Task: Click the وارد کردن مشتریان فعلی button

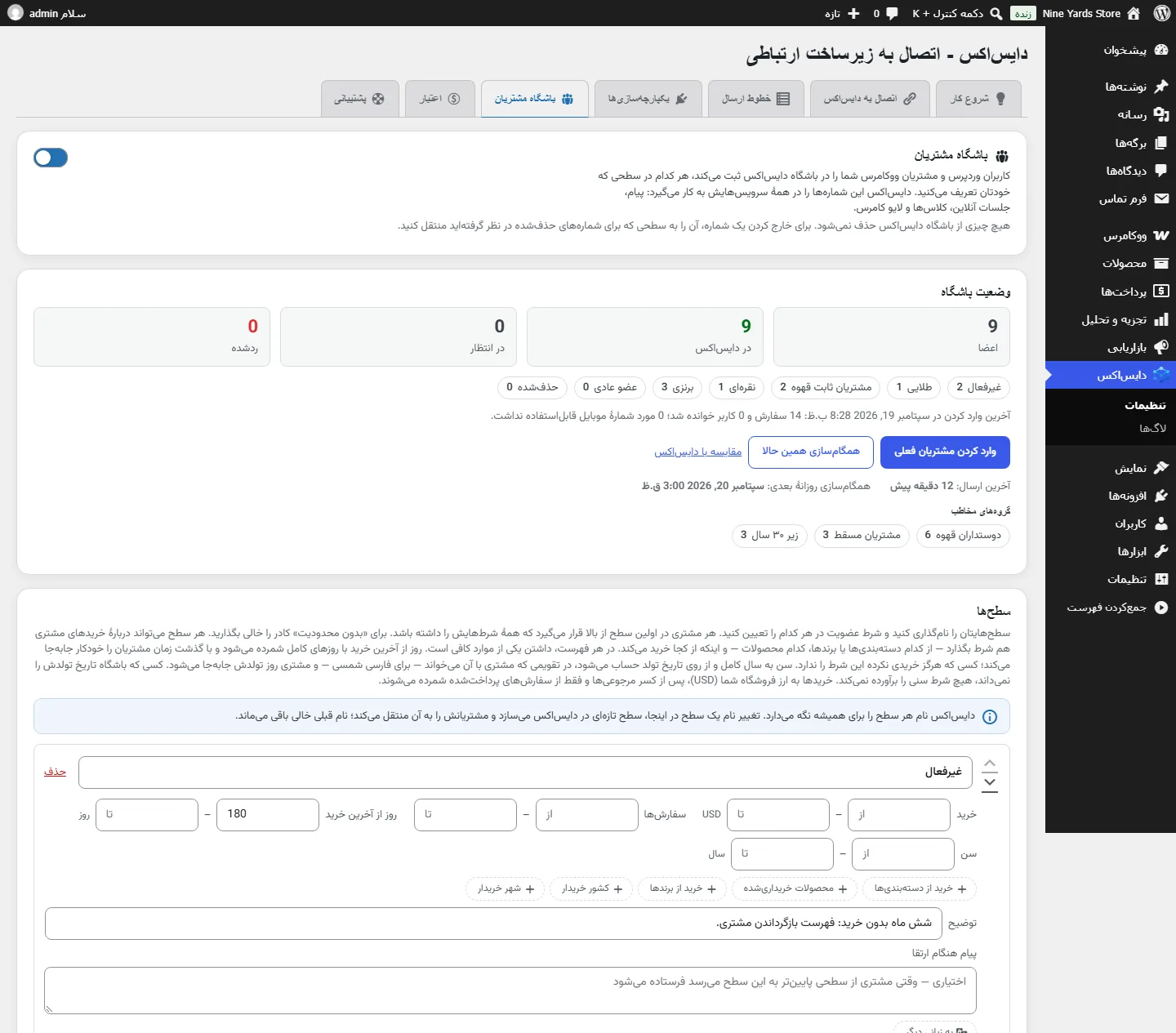Action: (x=945, y=452)
